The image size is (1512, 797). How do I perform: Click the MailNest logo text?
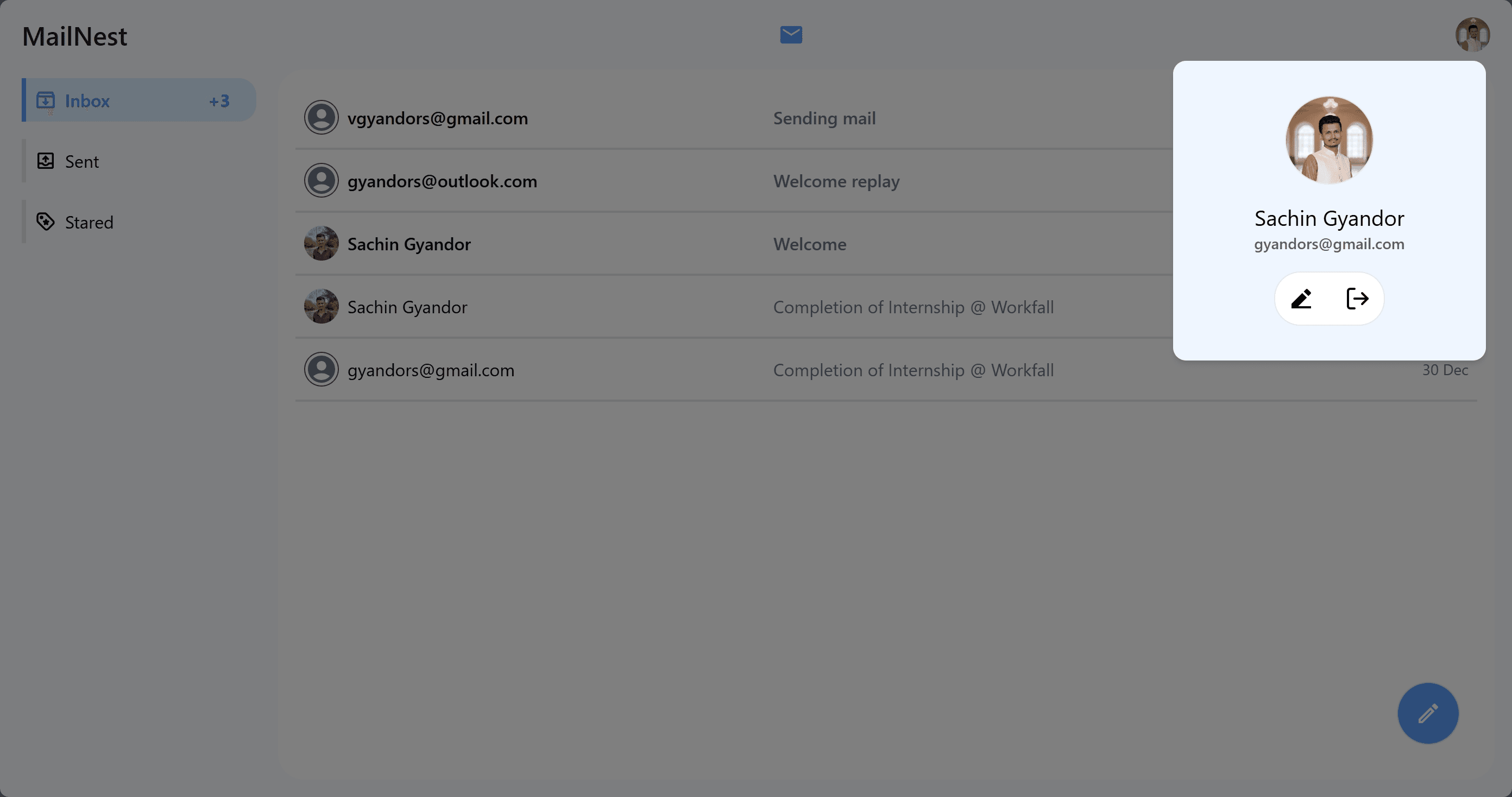(x=74, y=36)
